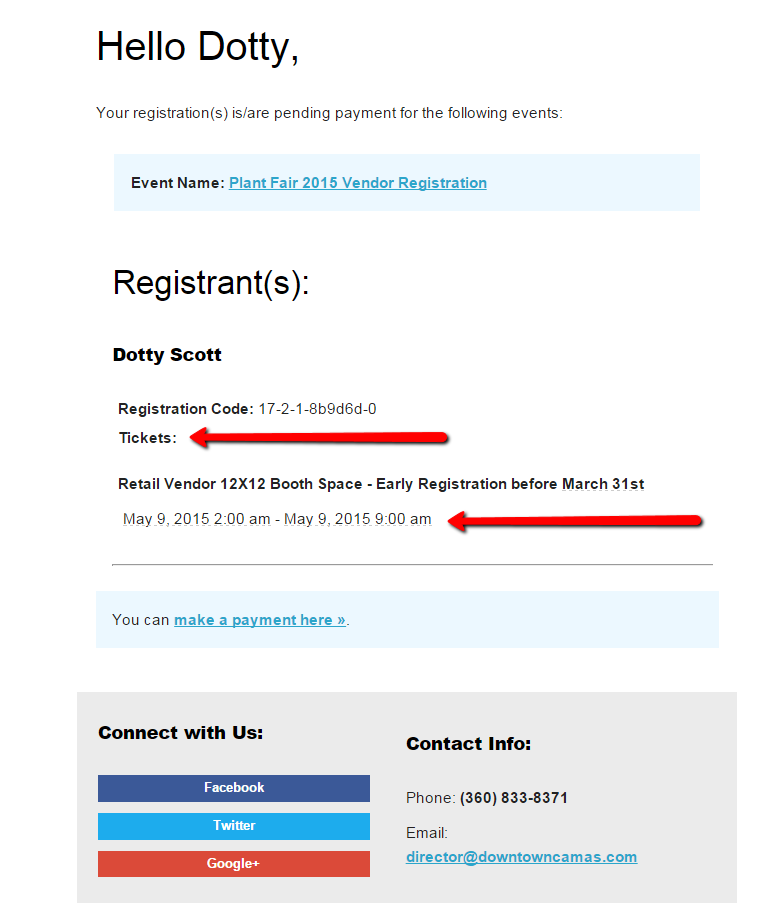Click the red arrow beside the event date
This screenshot has height=903, width=762.
[574, 521]
